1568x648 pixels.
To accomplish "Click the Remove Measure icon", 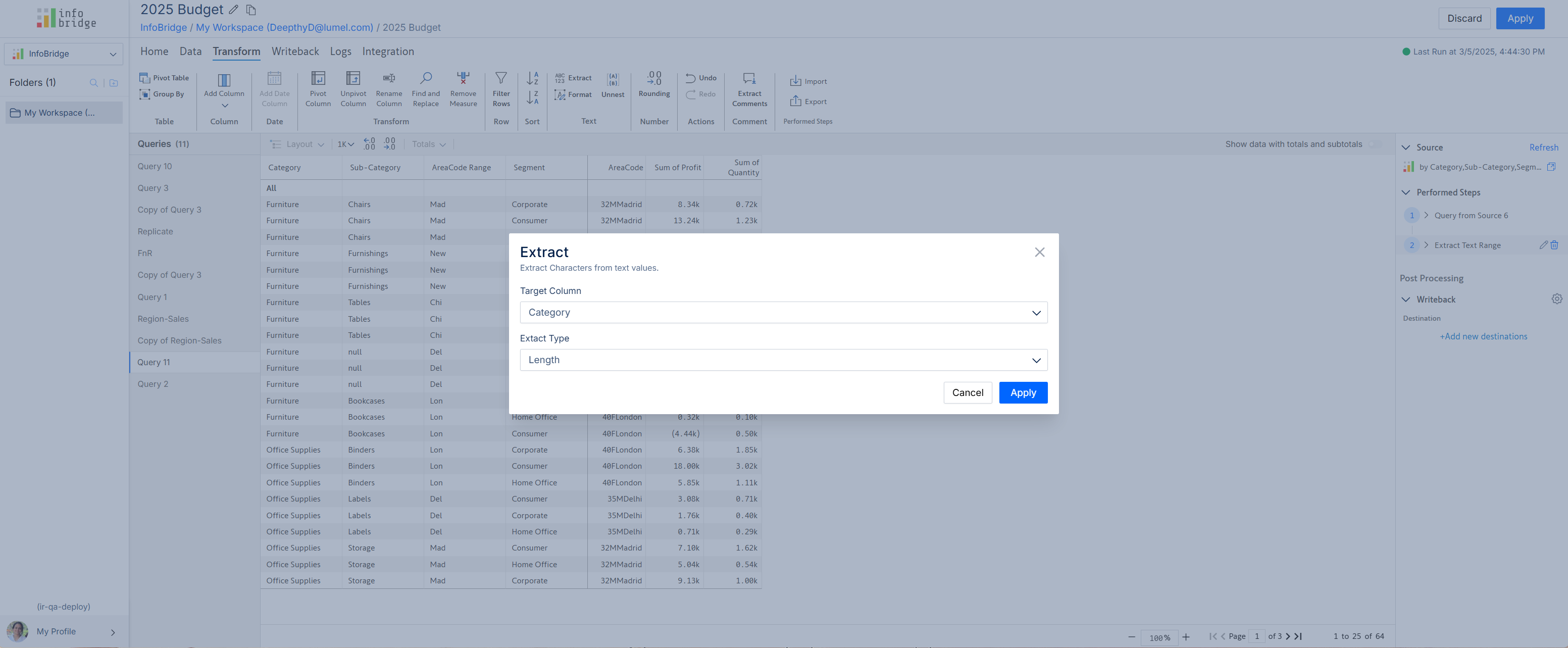I will coord(463,79).
